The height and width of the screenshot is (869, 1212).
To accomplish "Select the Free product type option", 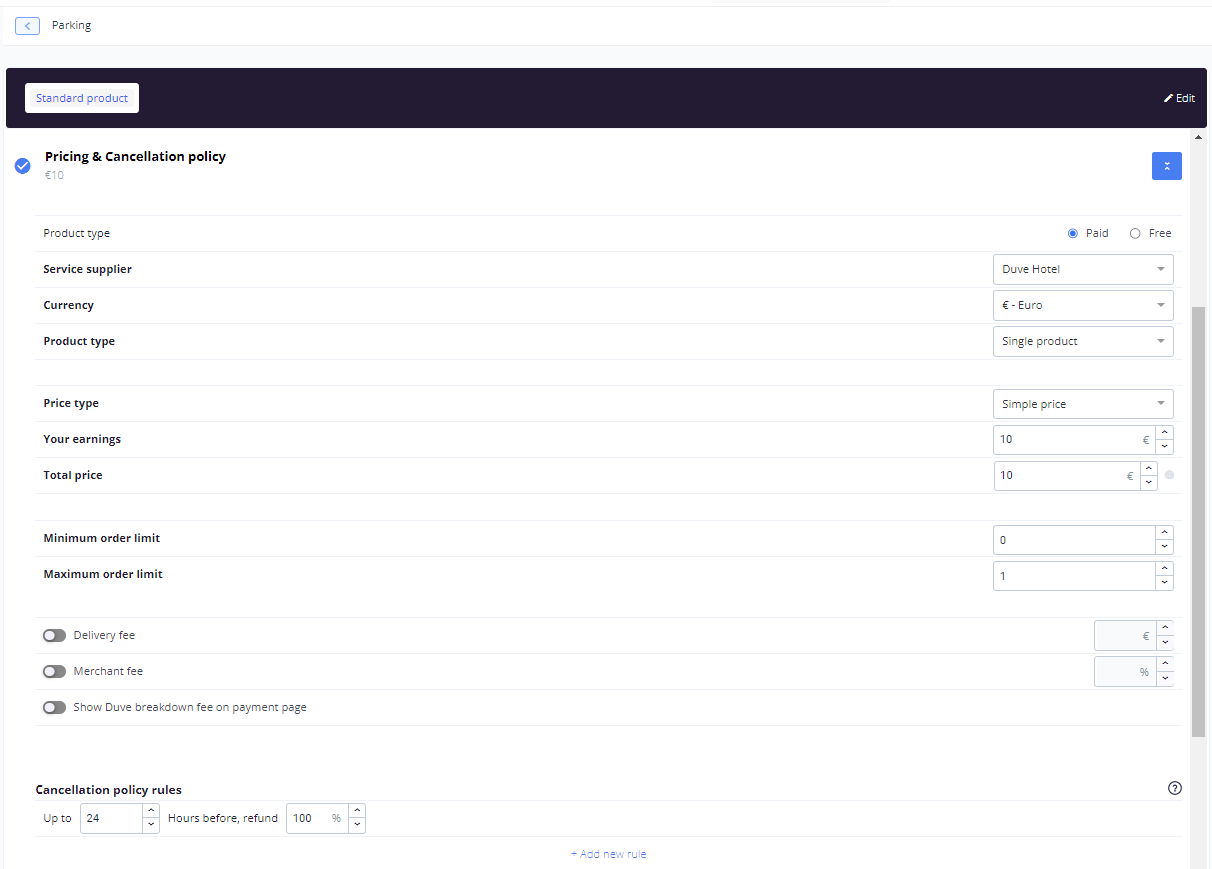I will 1135,233.
